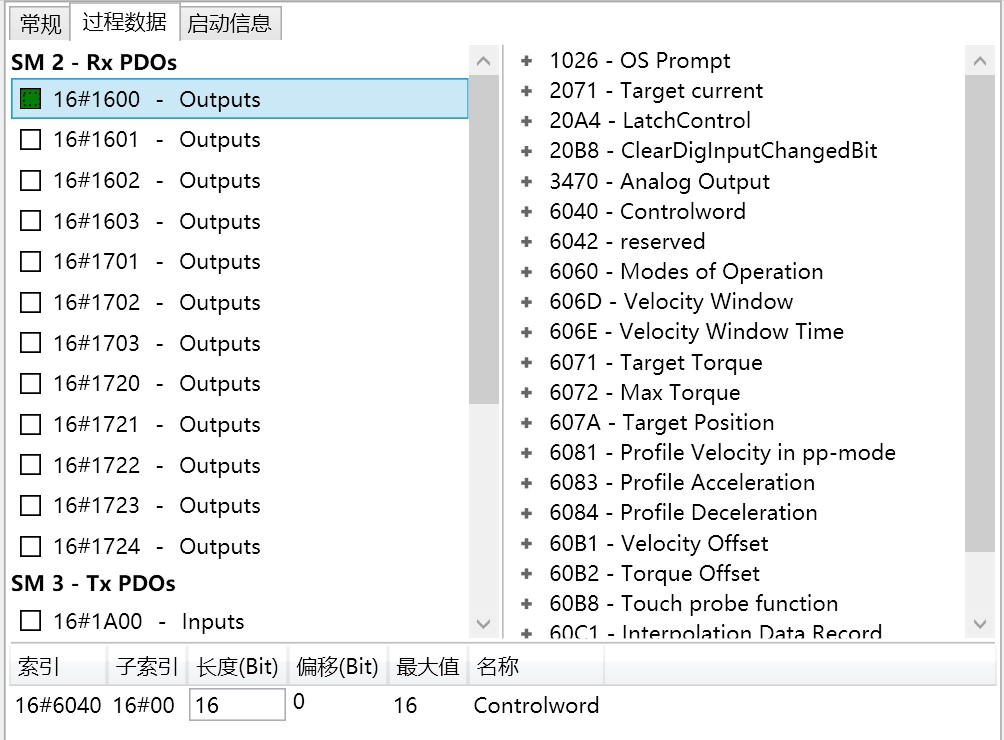Image resolution: width=1004 pixels, height=740 pixels.
Task: Select the 过程数据 tab
Action: (x=125, y=22)
